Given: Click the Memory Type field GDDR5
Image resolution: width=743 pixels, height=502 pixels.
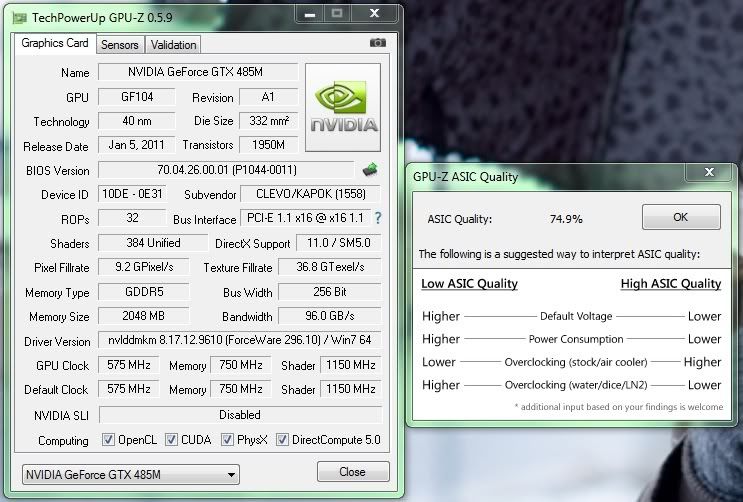Looking at the screenshot, I should pyautogui.click(x=144, y=292).
